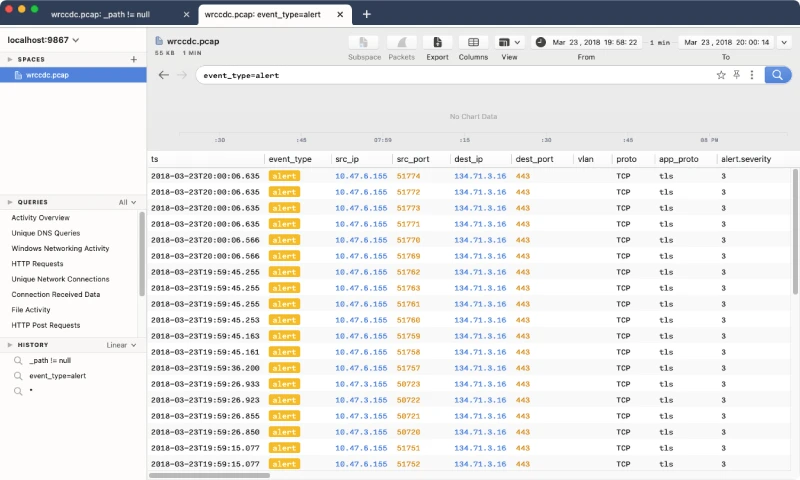Click source port 50723 cell
The height and width of the screenshot is (480, 800).
click(x=408, y=384)
